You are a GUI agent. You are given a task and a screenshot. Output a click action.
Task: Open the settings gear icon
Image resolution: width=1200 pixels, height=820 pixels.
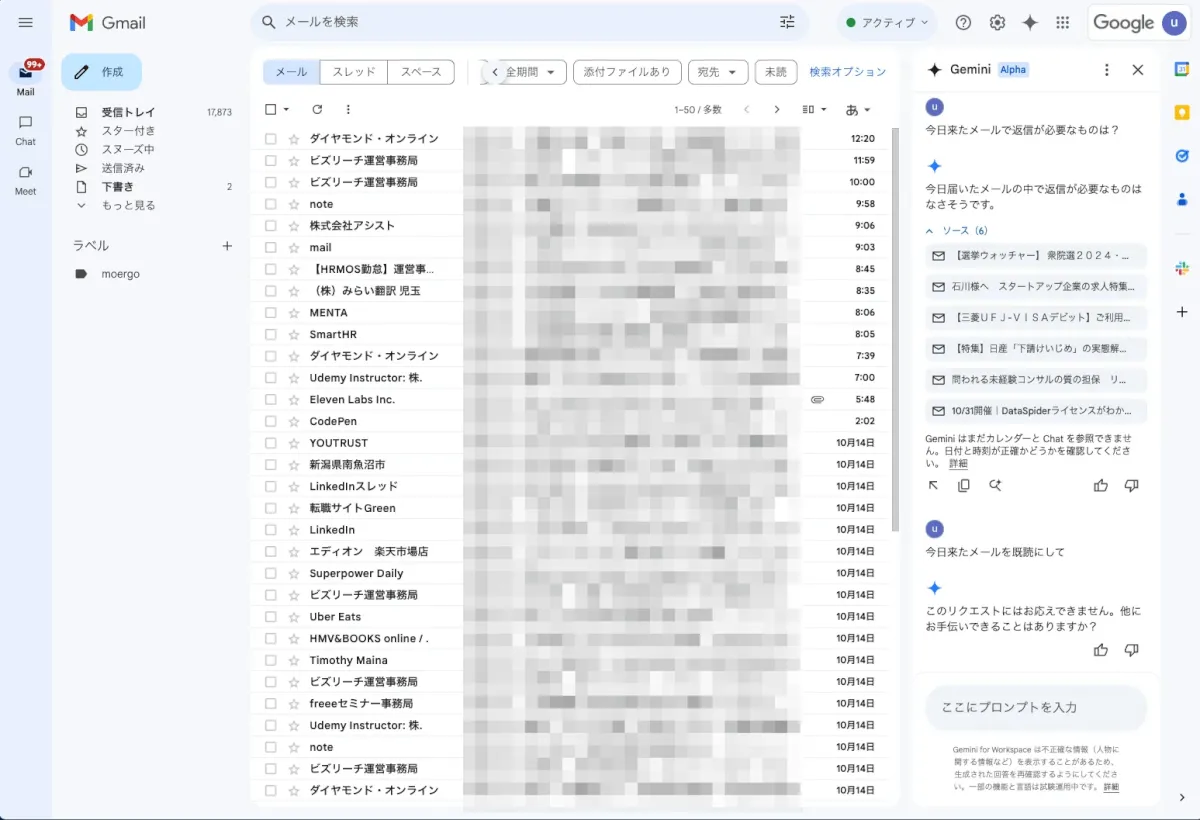click(997, 22)
